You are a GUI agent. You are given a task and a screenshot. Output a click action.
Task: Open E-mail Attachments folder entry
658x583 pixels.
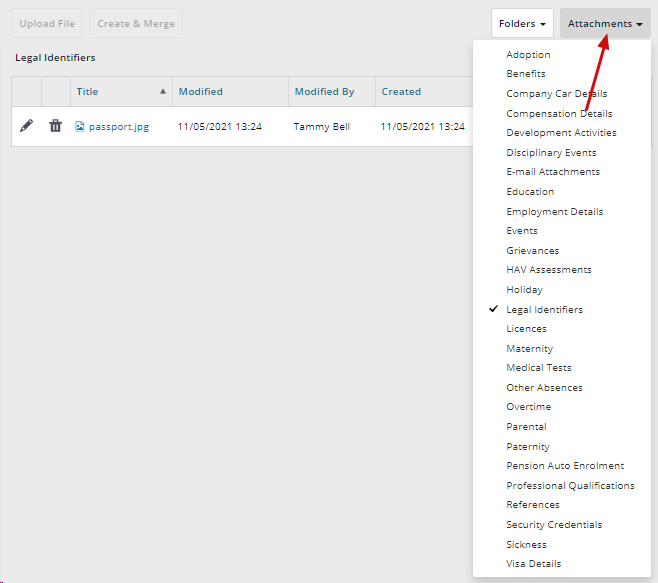[553, 172]
